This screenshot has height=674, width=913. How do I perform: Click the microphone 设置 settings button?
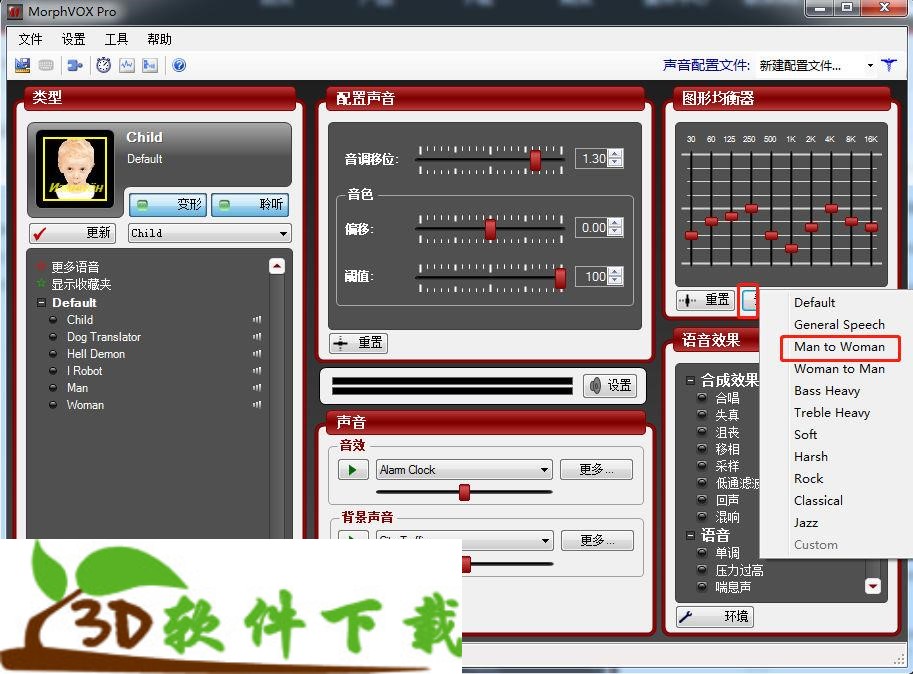click(611, 385)
